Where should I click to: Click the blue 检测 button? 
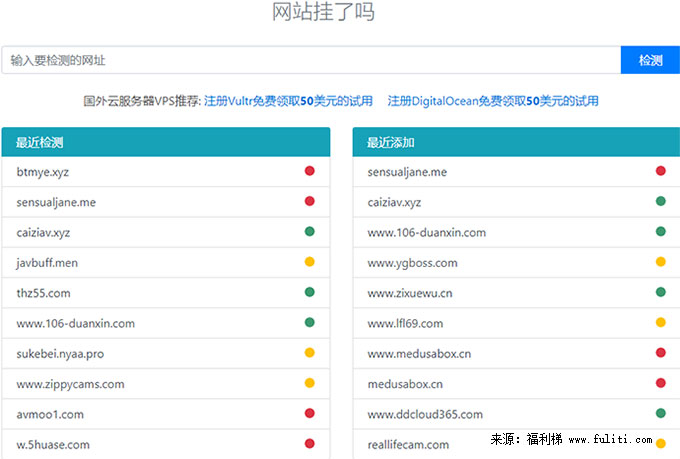pos(650,60)
